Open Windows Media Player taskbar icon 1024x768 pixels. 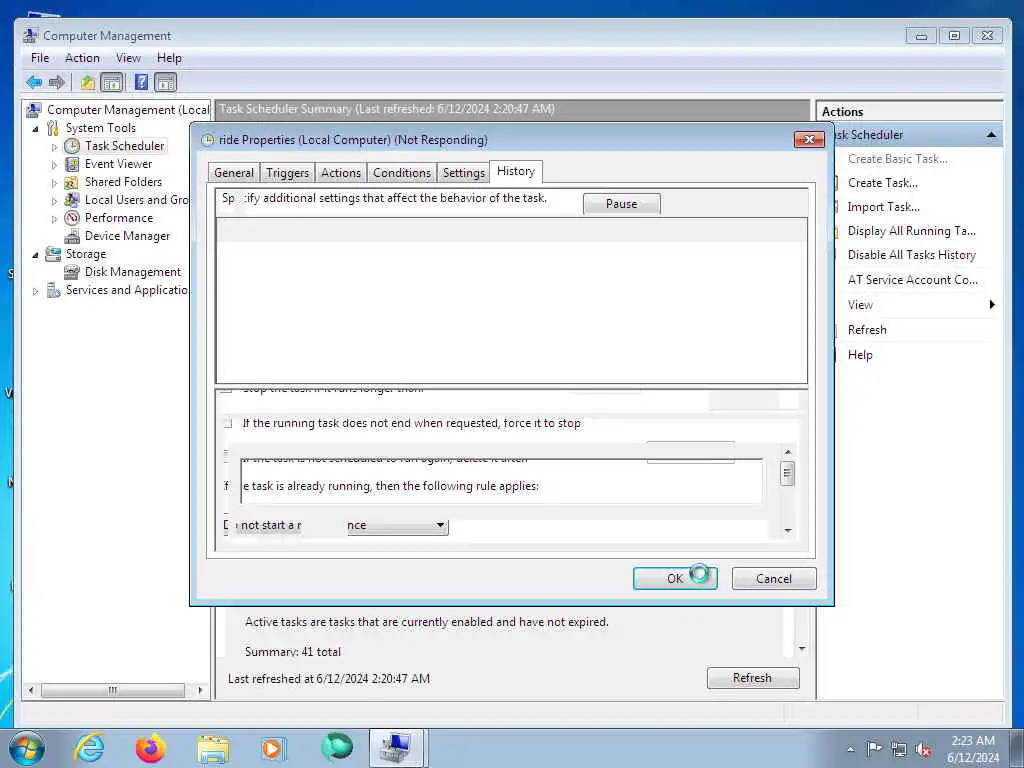pos(272,748)
